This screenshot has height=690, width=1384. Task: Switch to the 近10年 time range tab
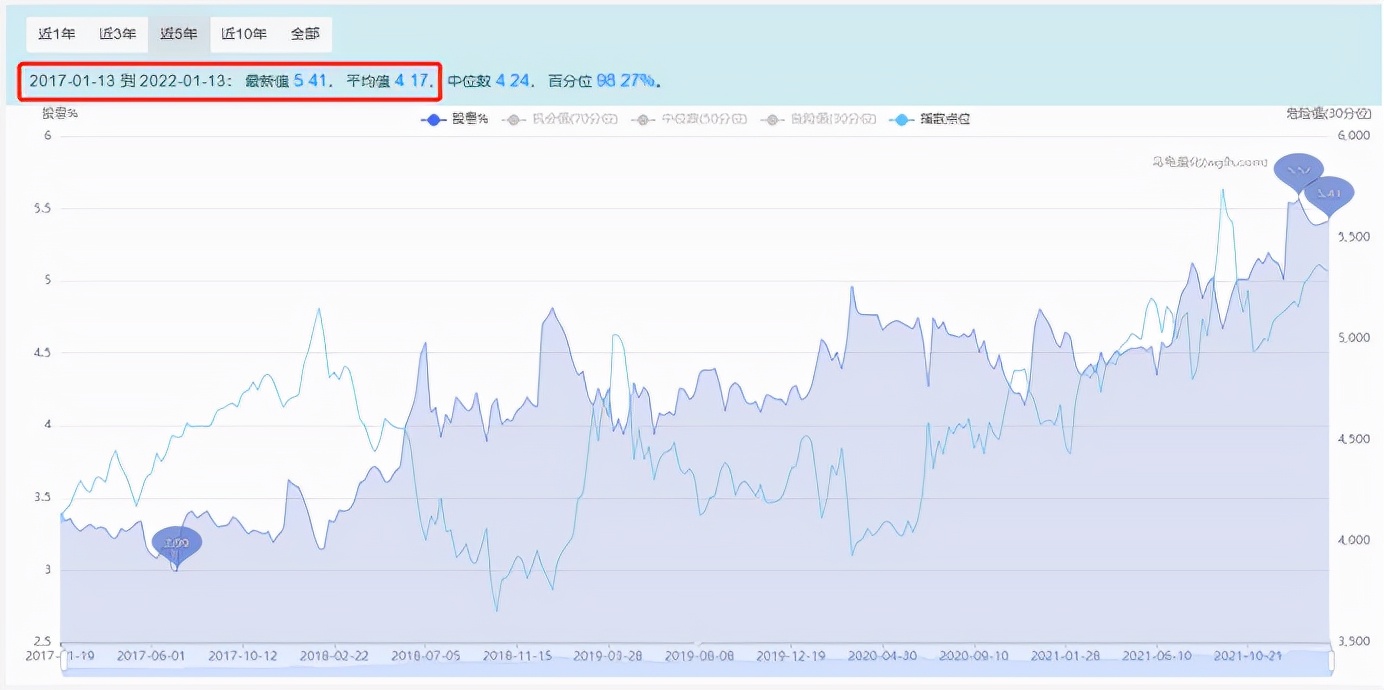click(243, 33)
